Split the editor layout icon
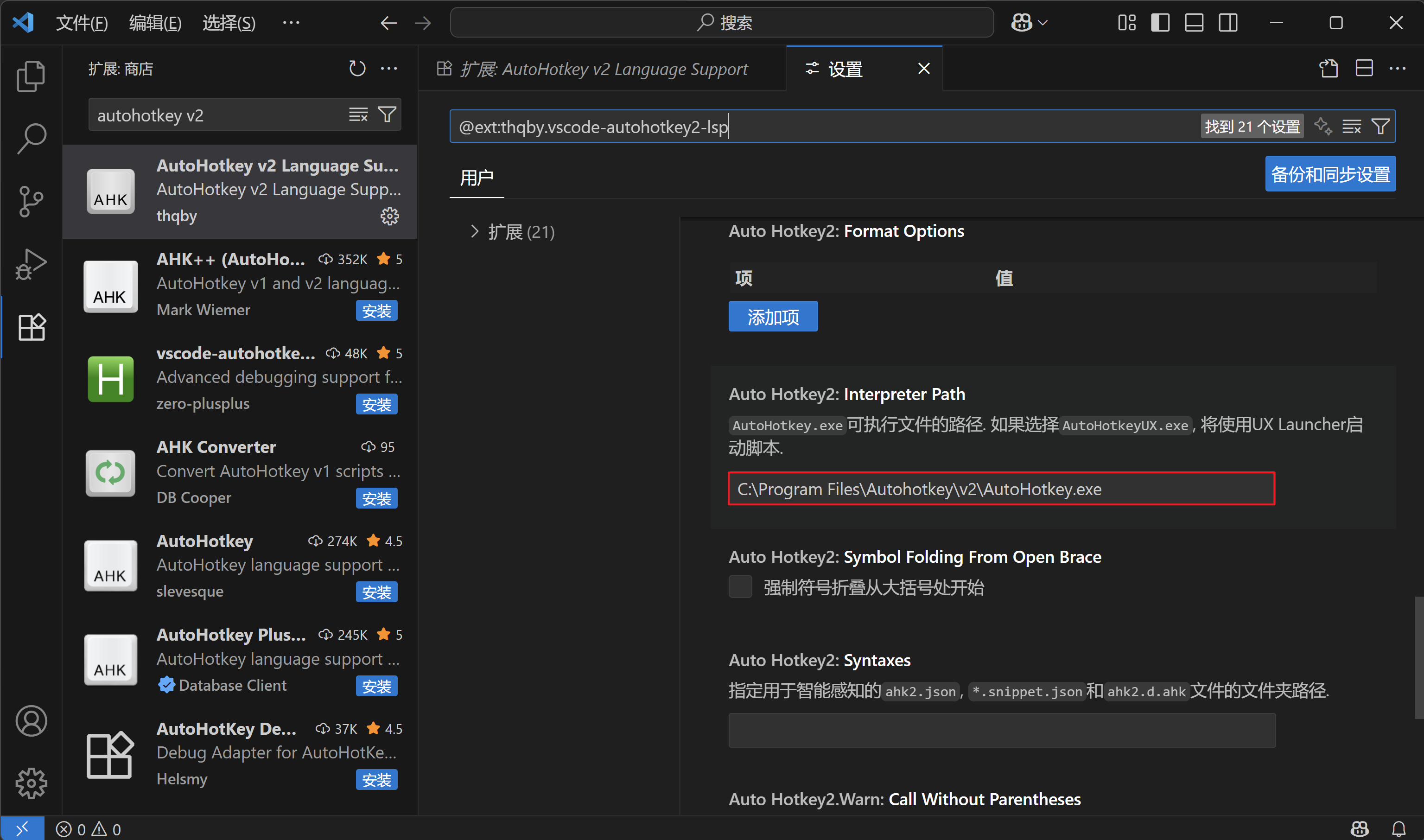The height and width of the screenshot is (840, 1424). [x=1364, y=69]
